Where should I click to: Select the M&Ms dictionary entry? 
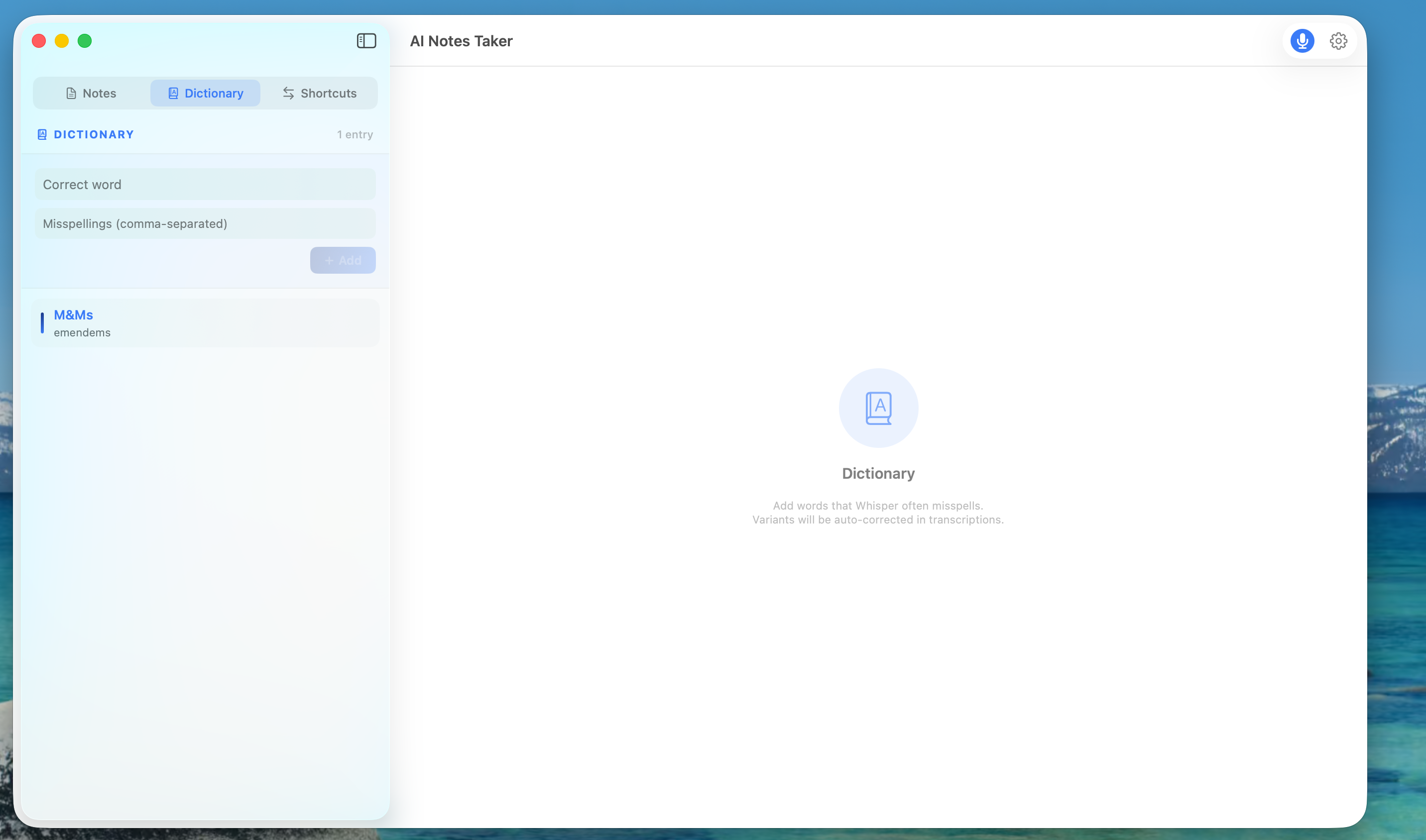[x=205, y=322]
